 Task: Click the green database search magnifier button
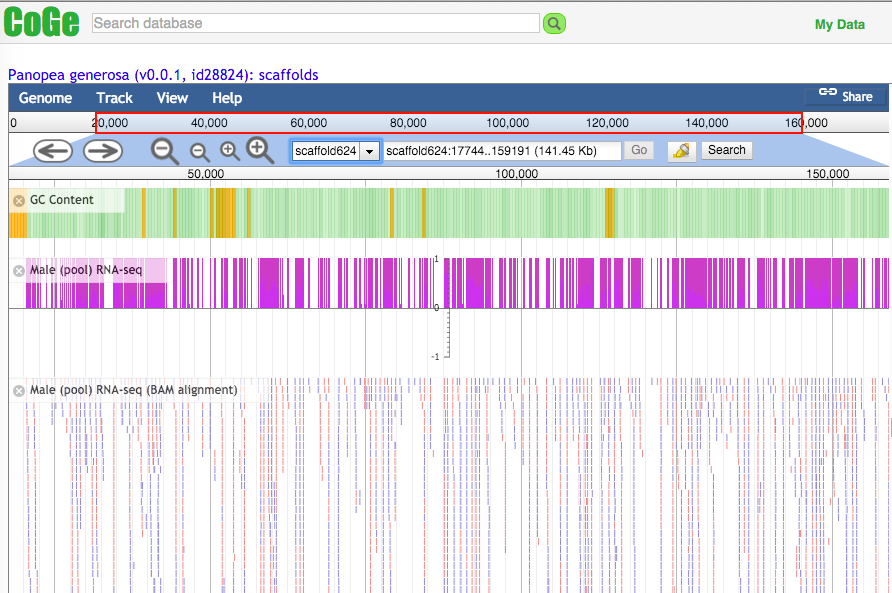point(554,23)
